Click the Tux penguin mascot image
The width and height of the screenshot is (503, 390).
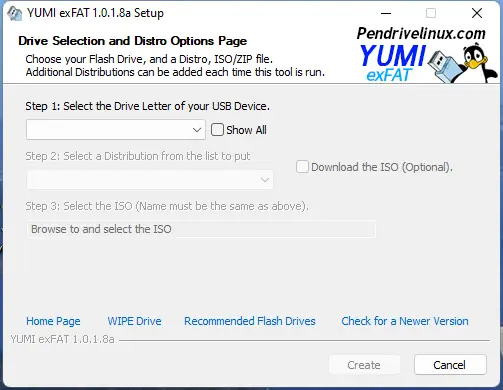point(478,62)
